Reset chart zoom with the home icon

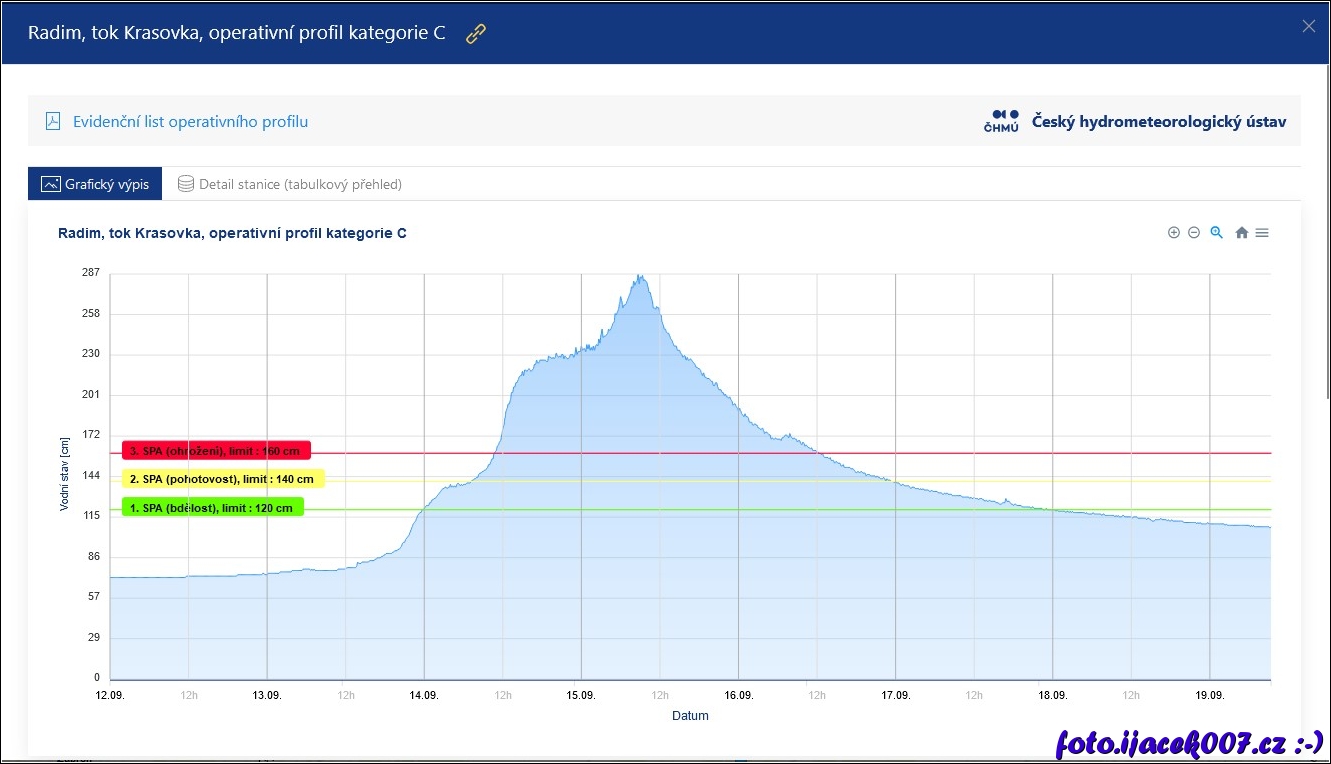pyautogui.click(x=1241, y=233)
